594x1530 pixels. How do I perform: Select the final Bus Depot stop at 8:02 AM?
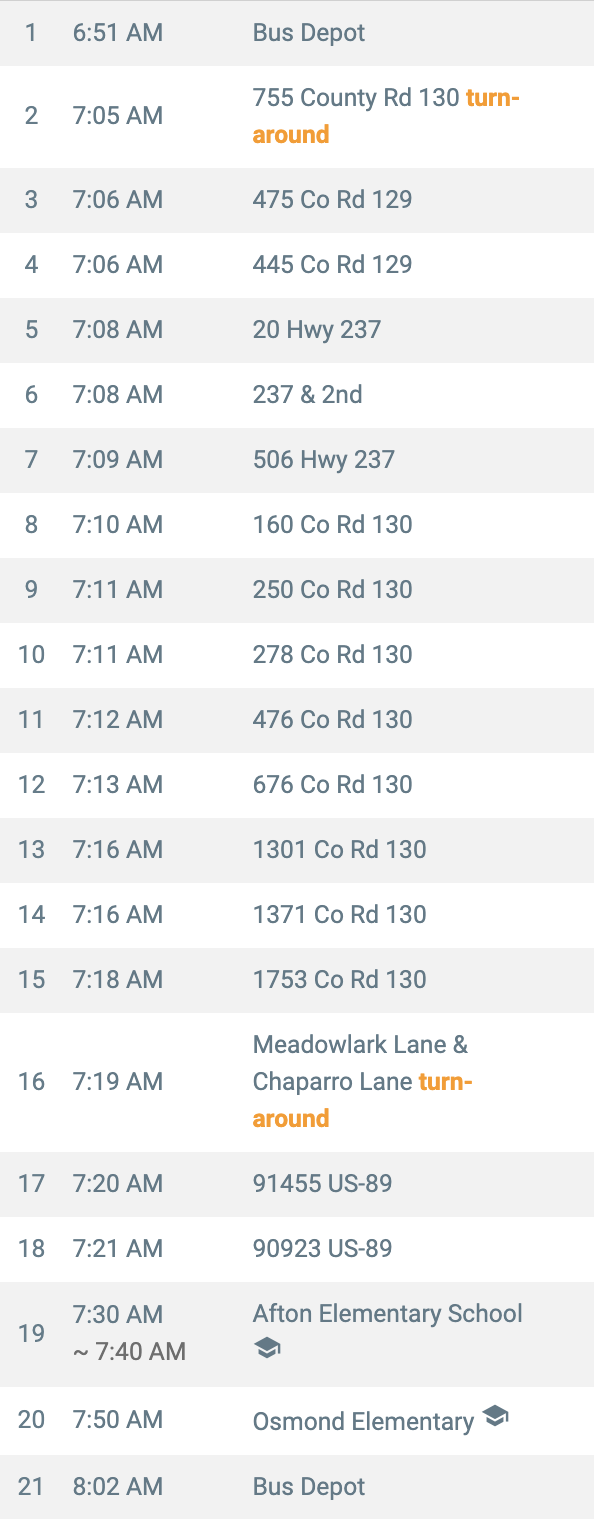297,1486
